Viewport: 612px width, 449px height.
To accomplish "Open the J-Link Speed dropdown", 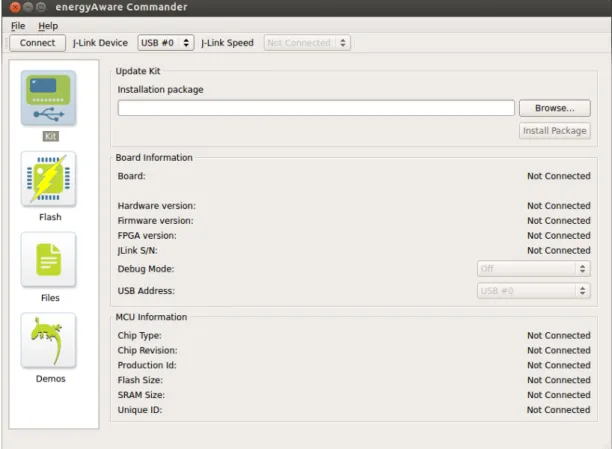I will (x=307, y=43).
